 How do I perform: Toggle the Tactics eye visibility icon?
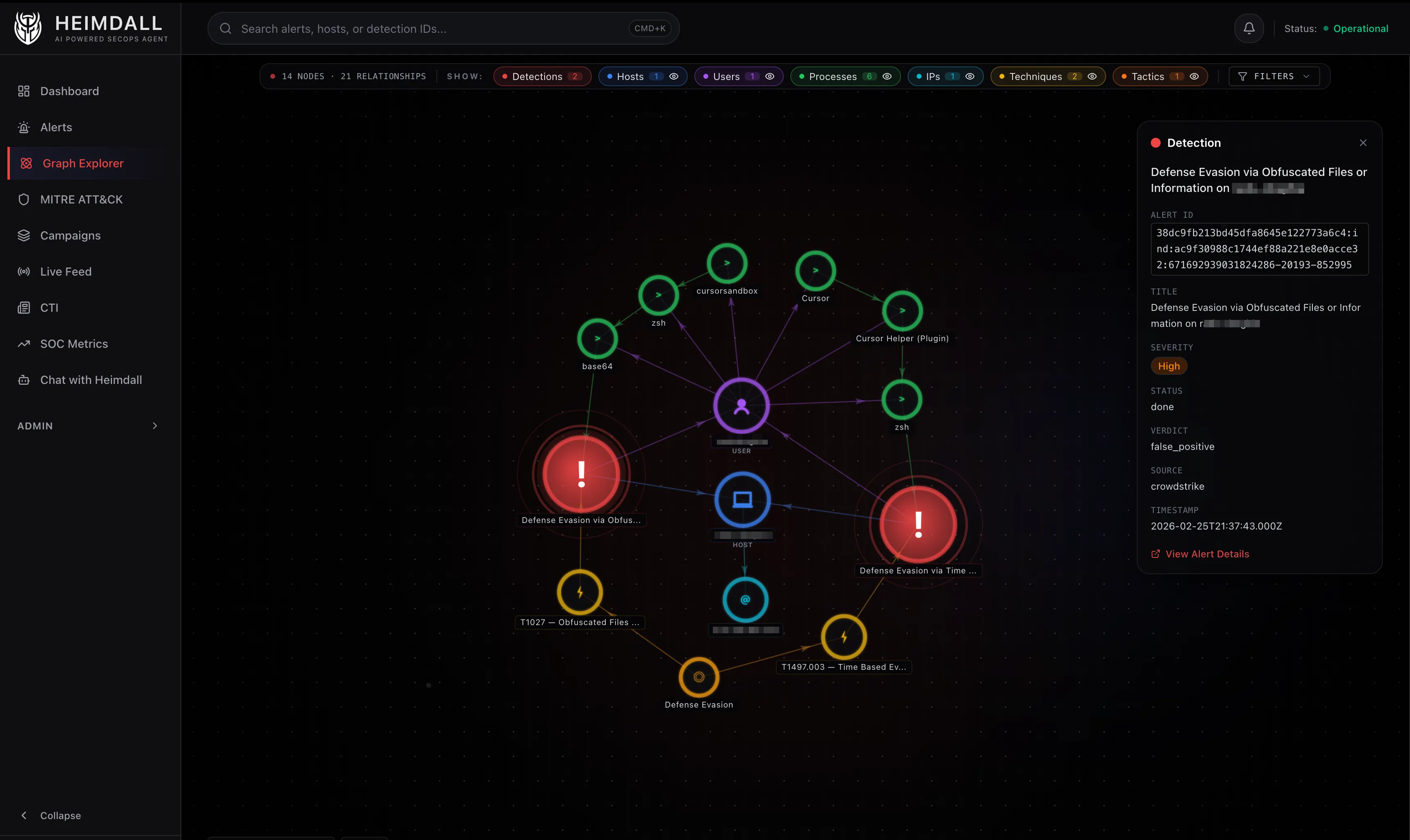[x=1194, y=76]
